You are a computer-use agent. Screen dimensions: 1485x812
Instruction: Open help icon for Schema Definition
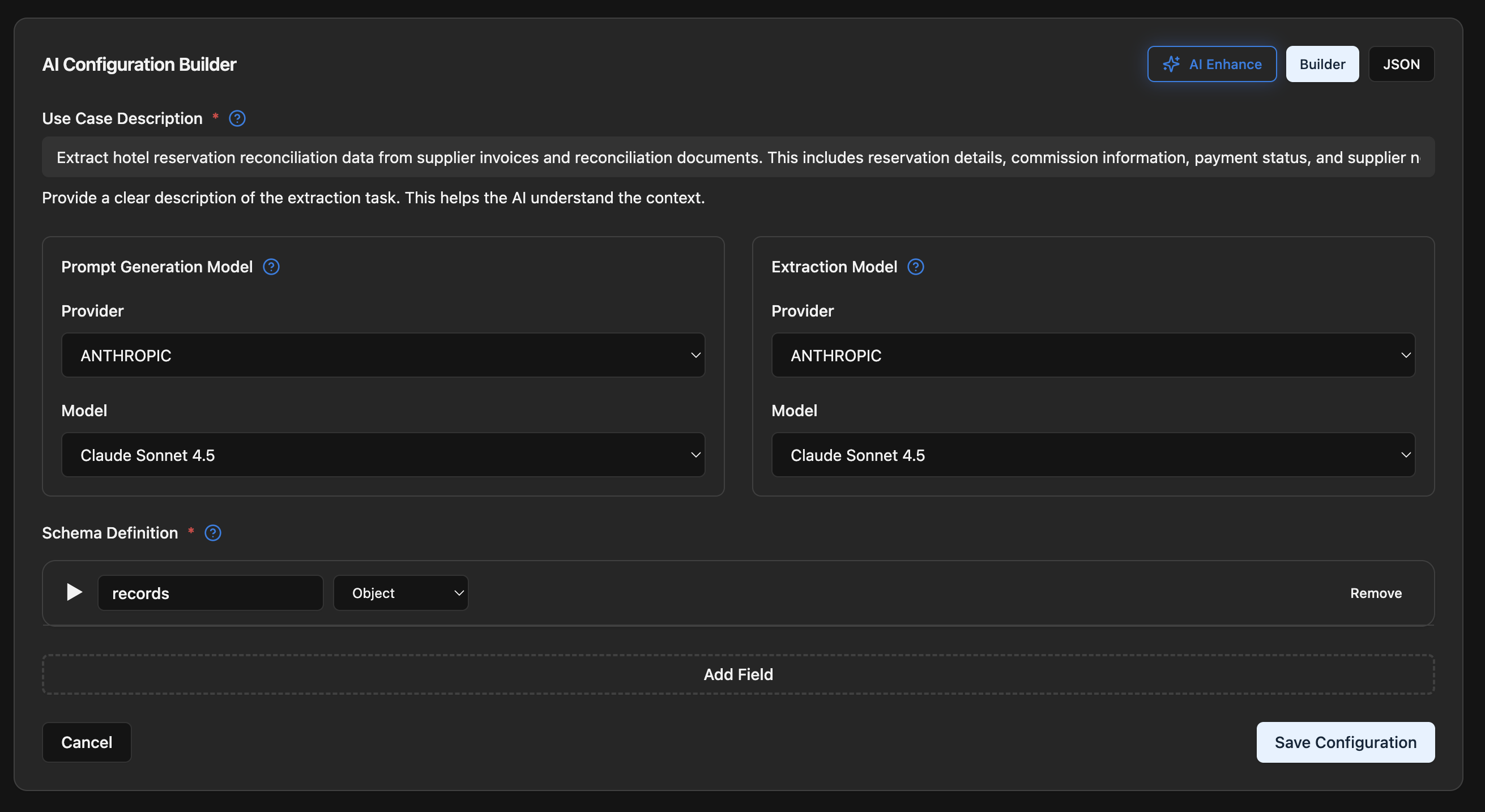point(213,533)
